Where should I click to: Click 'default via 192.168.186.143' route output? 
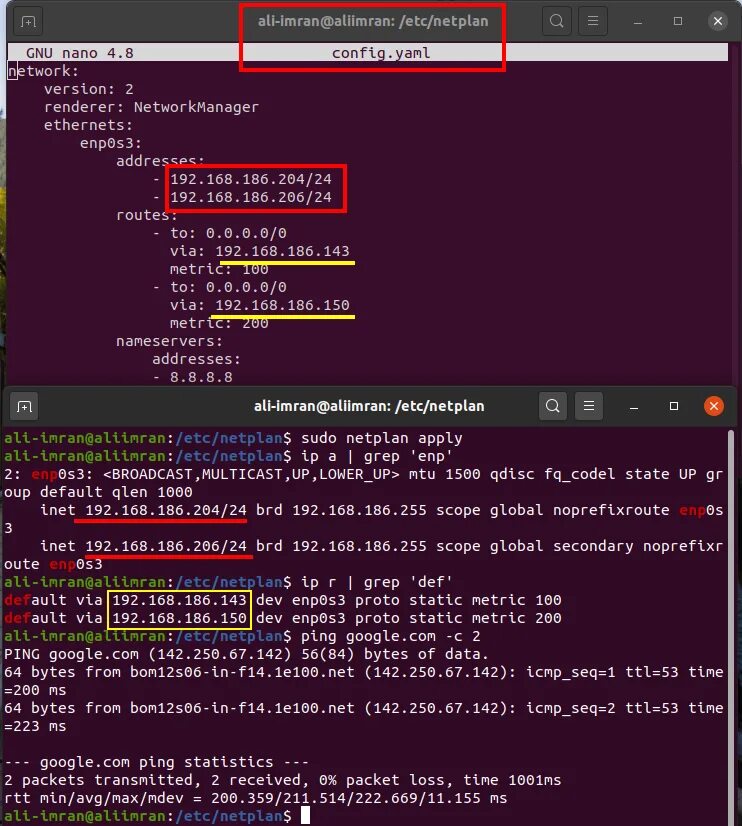tap(283, 600)
